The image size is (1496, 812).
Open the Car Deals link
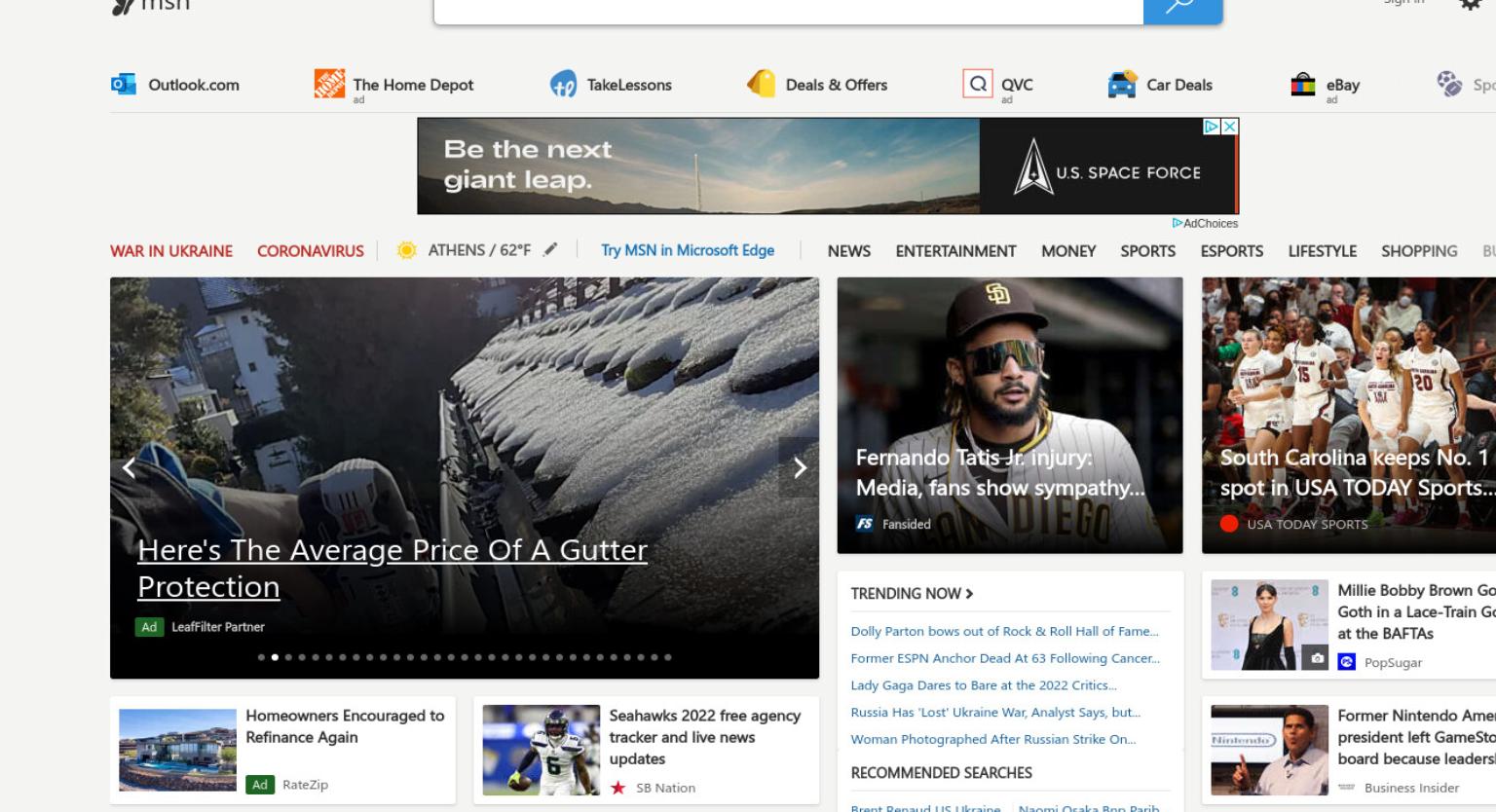tap(1179, 85)
